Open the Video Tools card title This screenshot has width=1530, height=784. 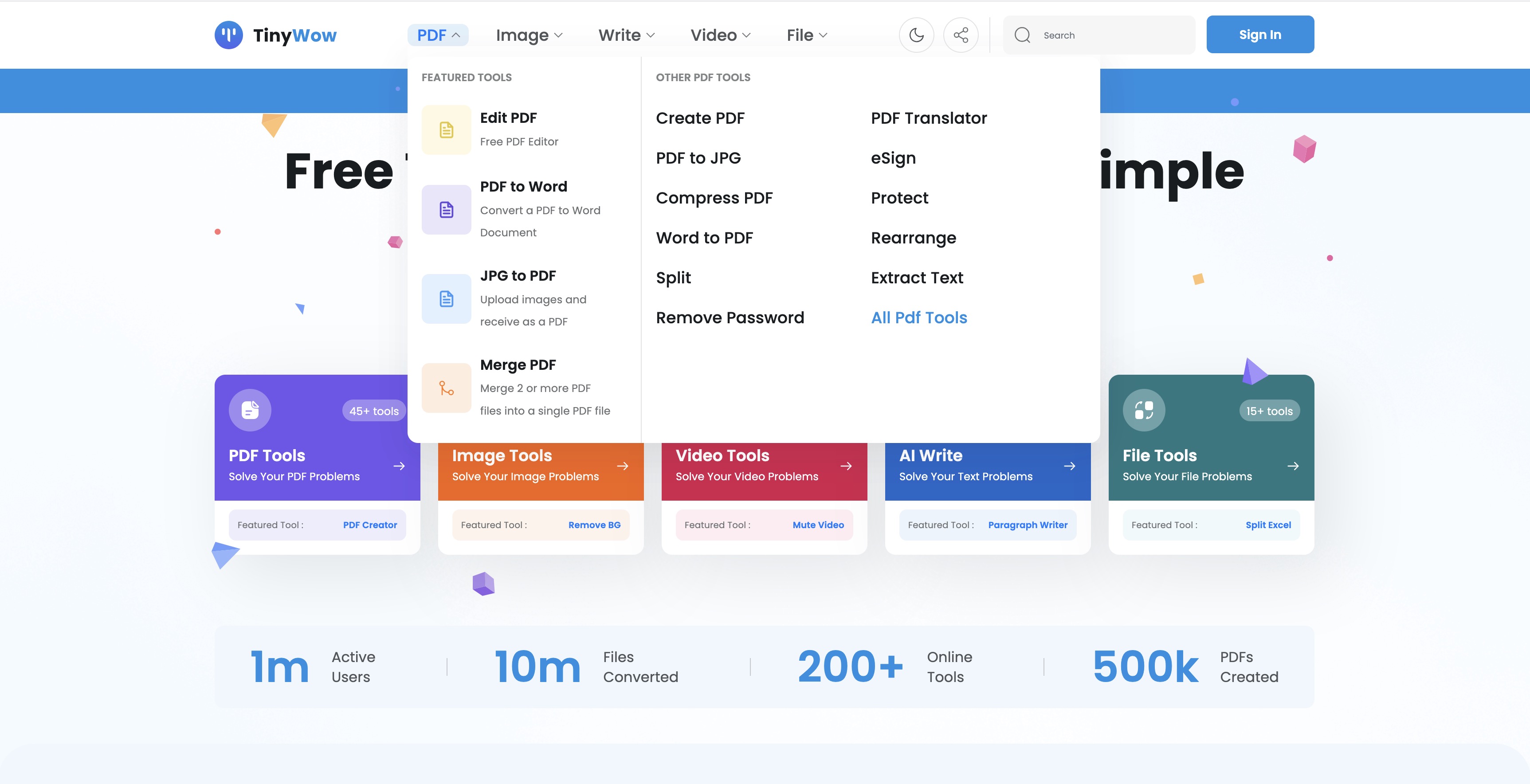[x=722, y=455]
